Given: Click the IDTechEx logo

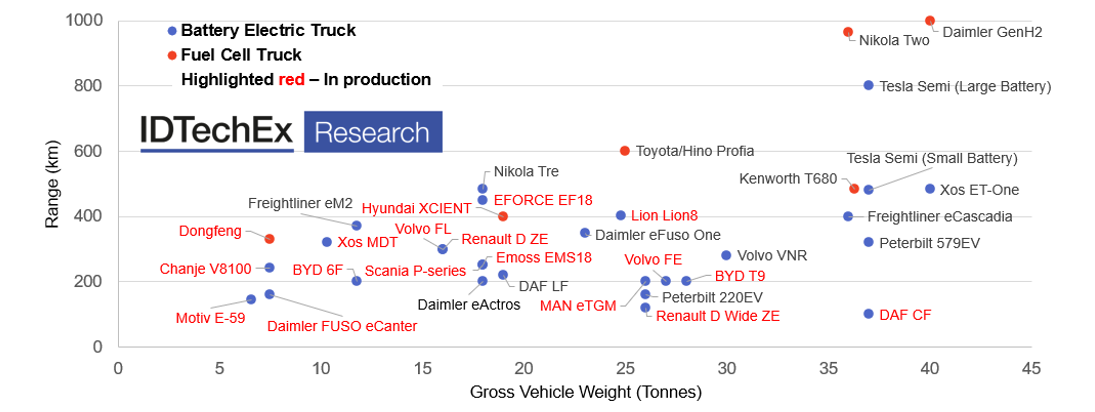Looking at the screenshot, I should pyautogui.click(x=216, y=132).
